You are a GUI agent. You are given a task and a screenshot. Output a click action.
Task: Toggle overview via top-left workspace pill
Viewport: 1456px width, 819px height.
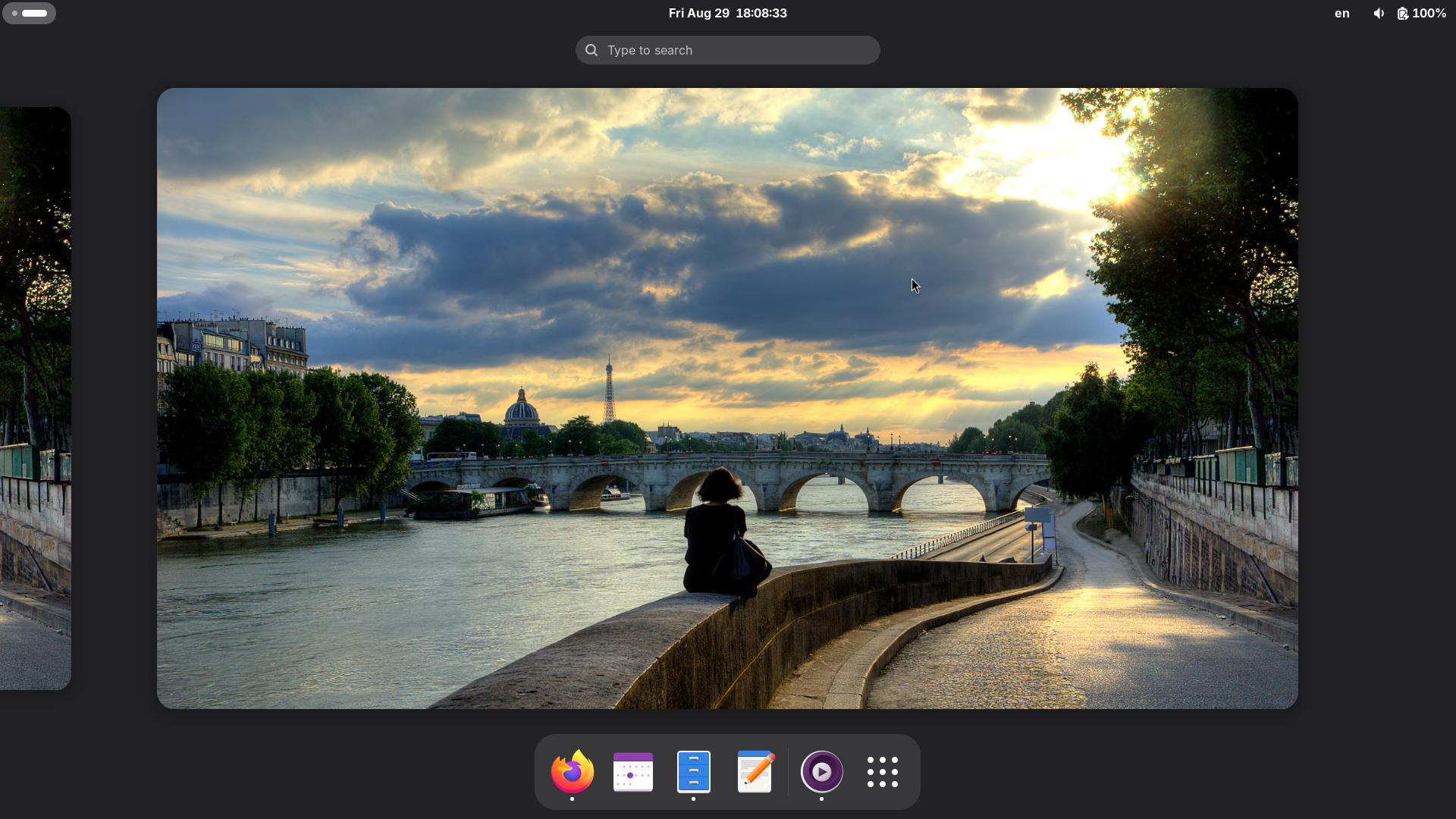tap(29, 13)
